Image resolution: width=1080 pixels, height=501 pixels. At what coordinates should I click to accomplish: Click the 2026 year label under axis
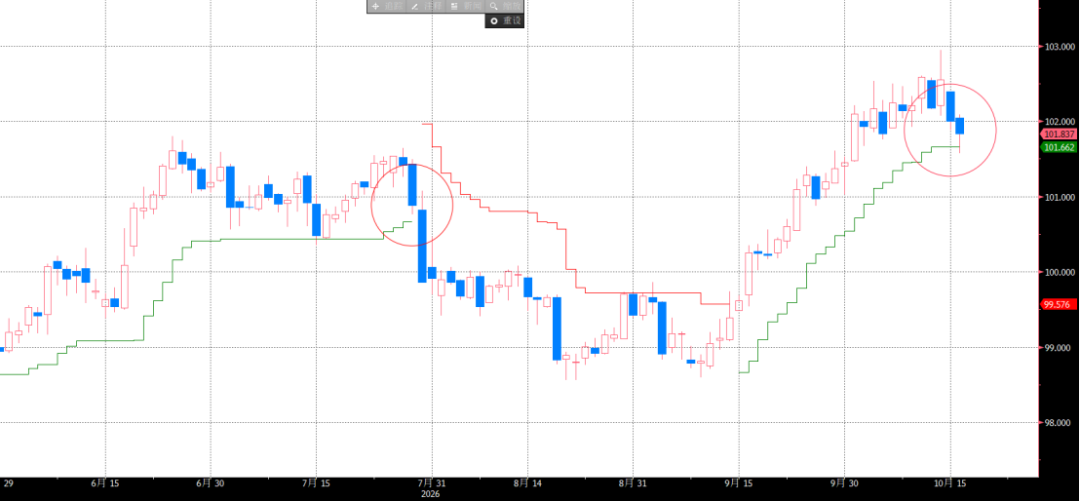pyautogui.click(x=430, y=493)
